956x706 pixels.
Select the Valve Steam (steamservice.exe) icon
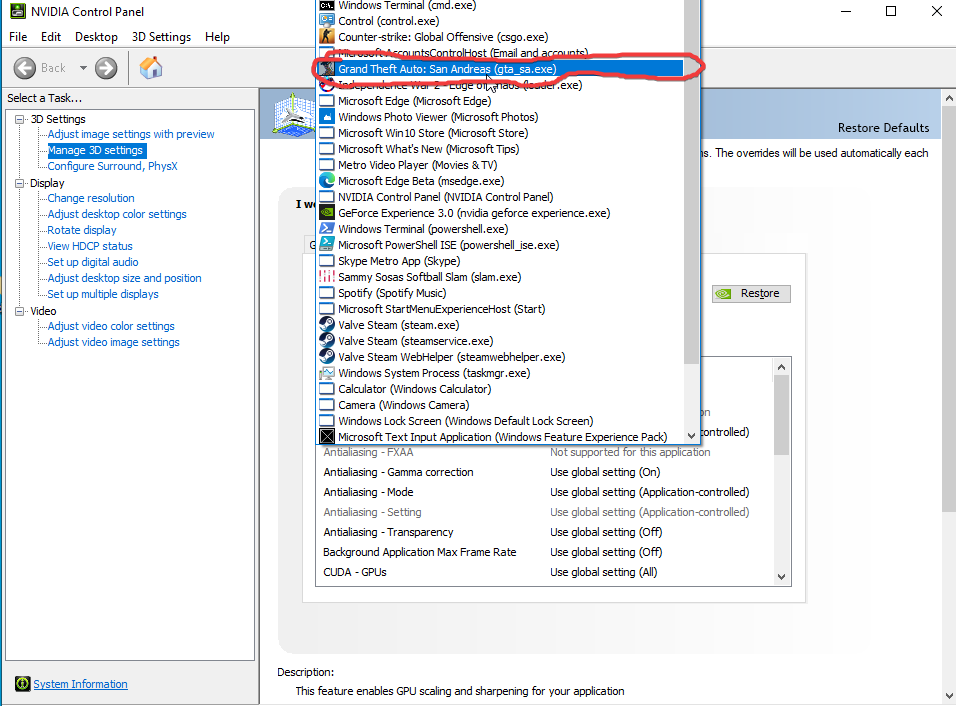[x=327, y=341]
